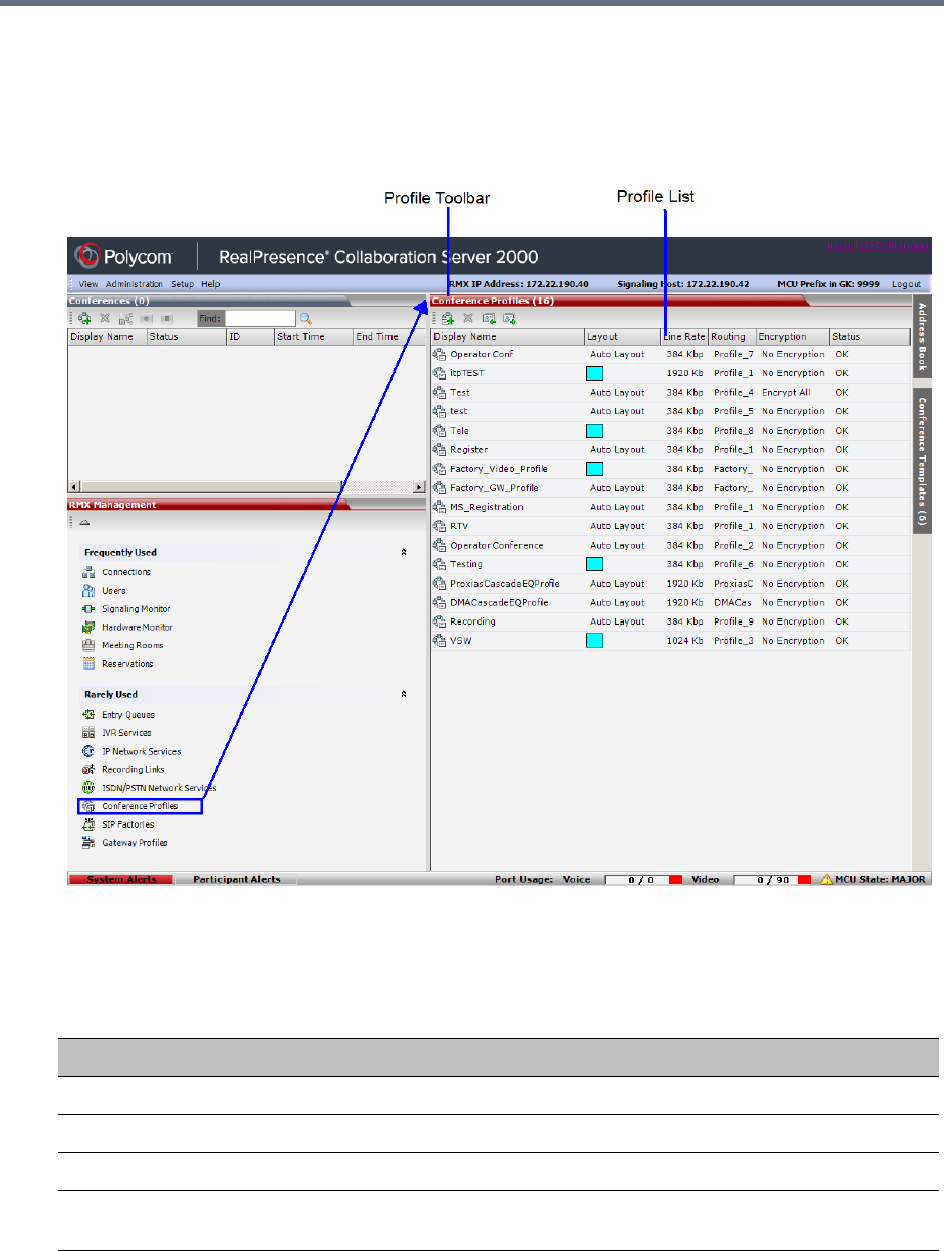Click the Conference Profiles link in Rarely Used
Screen dimensions: 944x1251
tap(140, 806)
